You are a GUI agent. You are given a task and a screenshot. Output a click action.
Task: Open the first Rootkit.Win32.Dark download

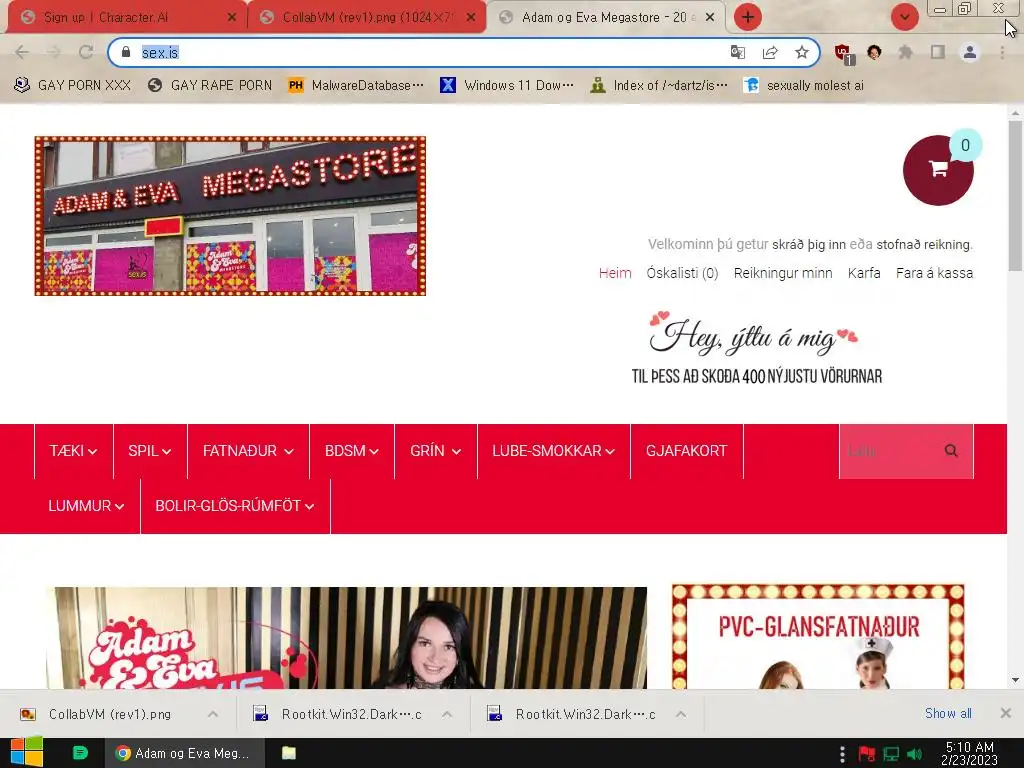pyautogui.click(x=338, y=714)
